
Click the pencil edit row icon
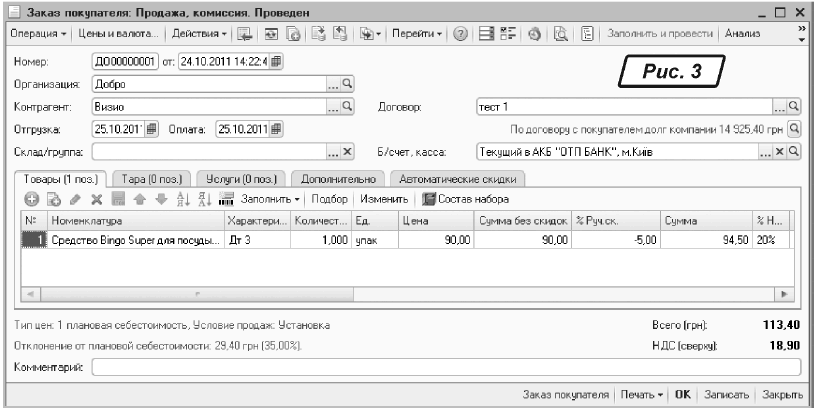coord(74,199)
